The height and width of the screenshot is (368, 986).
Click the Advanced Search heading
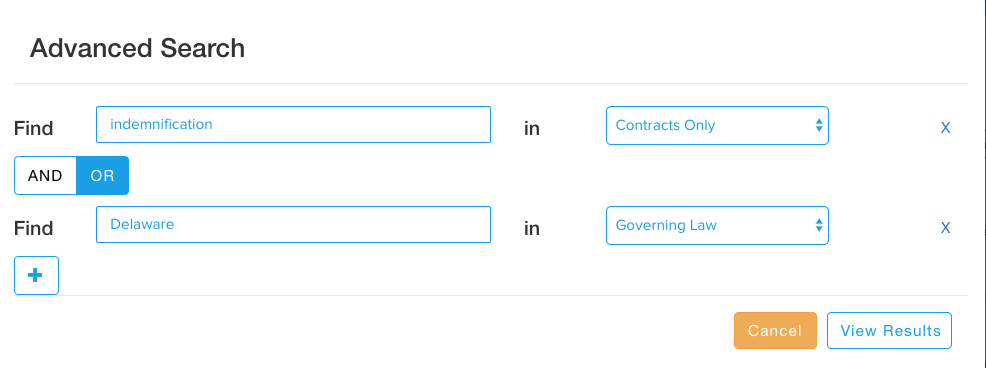pyautogui.click(x=137, y=48)
